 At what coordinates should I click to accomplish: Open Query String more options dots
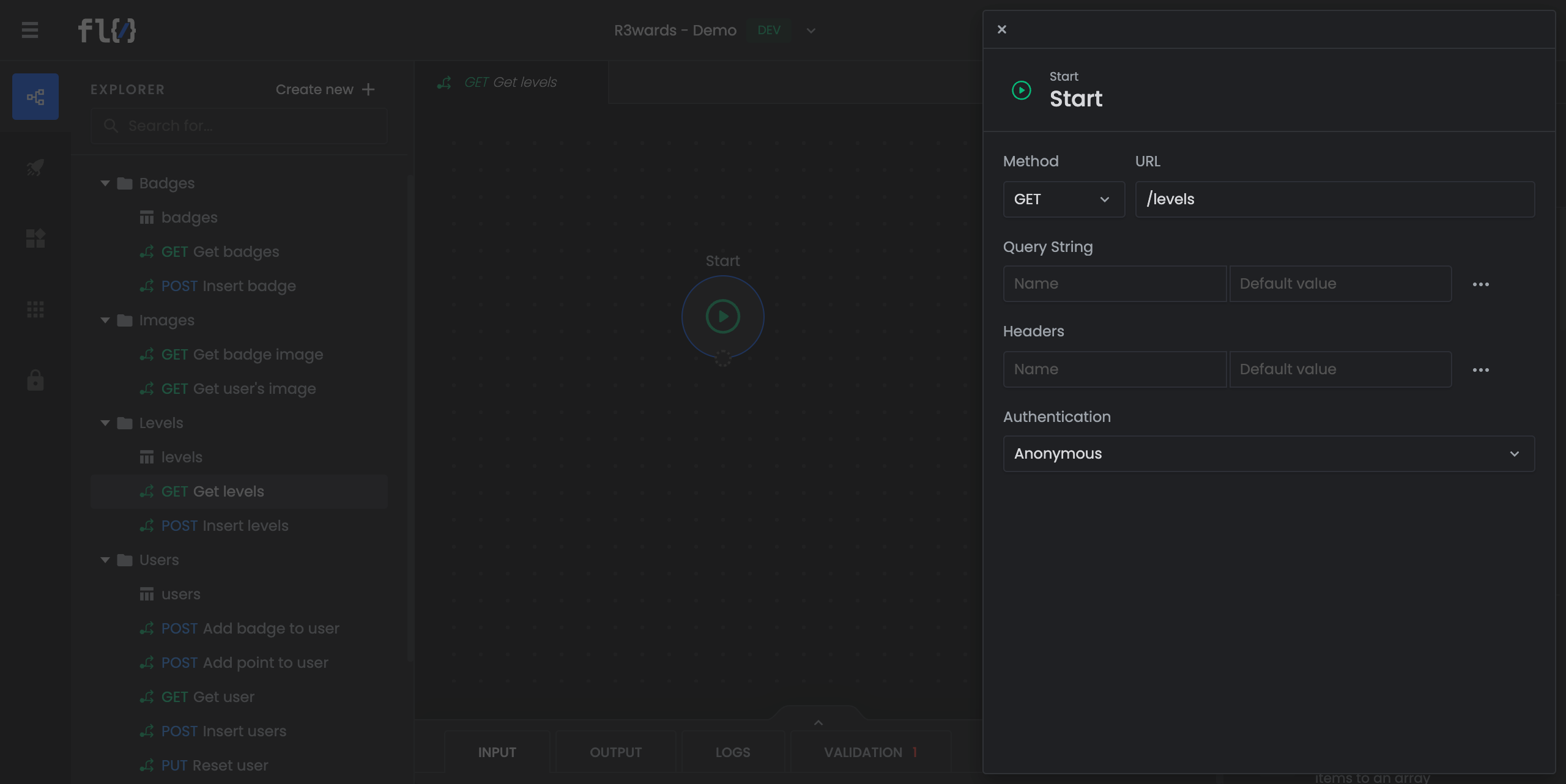tap(1480, 284)
